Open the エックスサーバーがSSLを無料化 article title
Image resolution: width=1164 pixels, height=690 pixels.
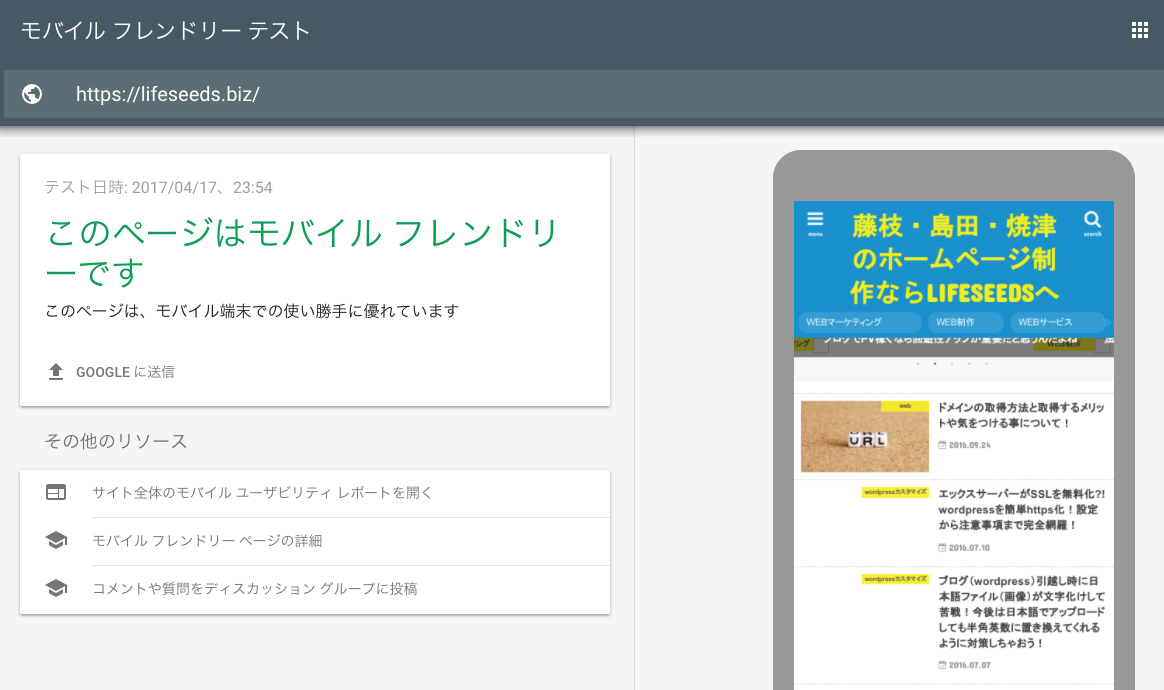1020,509
